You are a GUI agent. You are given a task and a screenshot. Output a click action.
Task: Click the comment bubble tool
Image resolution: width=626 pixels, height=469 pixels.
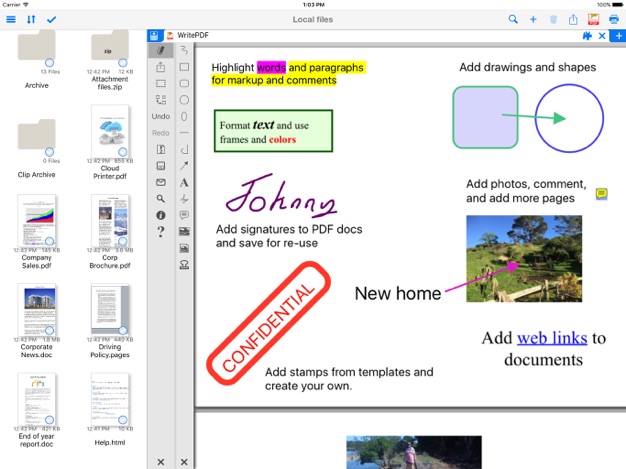[184, 215]
